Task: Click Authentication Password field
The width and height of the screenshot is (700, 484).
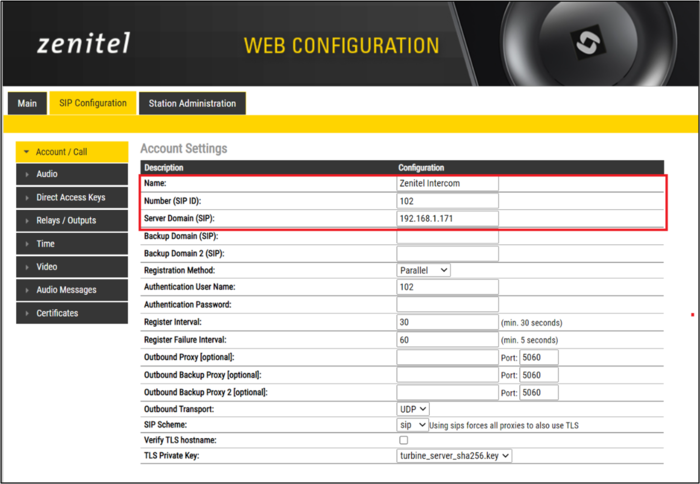Action: point(447,305)
